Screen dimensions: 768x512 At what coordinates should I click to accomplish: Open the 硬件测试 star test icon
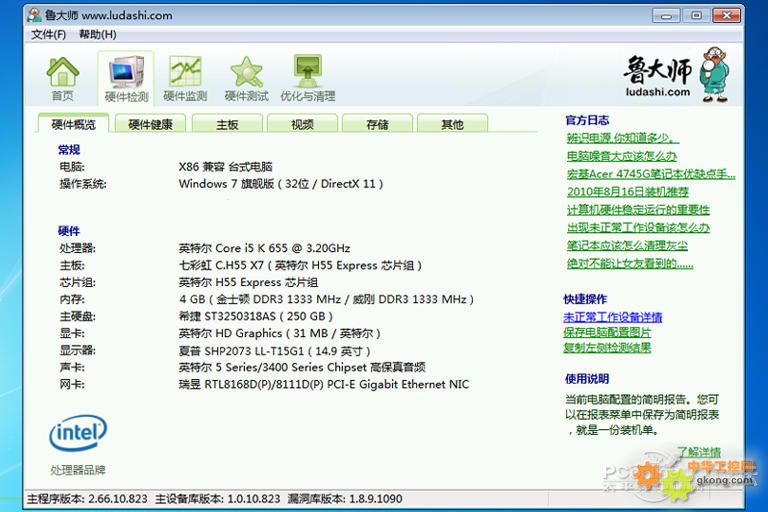click(246, 78)
